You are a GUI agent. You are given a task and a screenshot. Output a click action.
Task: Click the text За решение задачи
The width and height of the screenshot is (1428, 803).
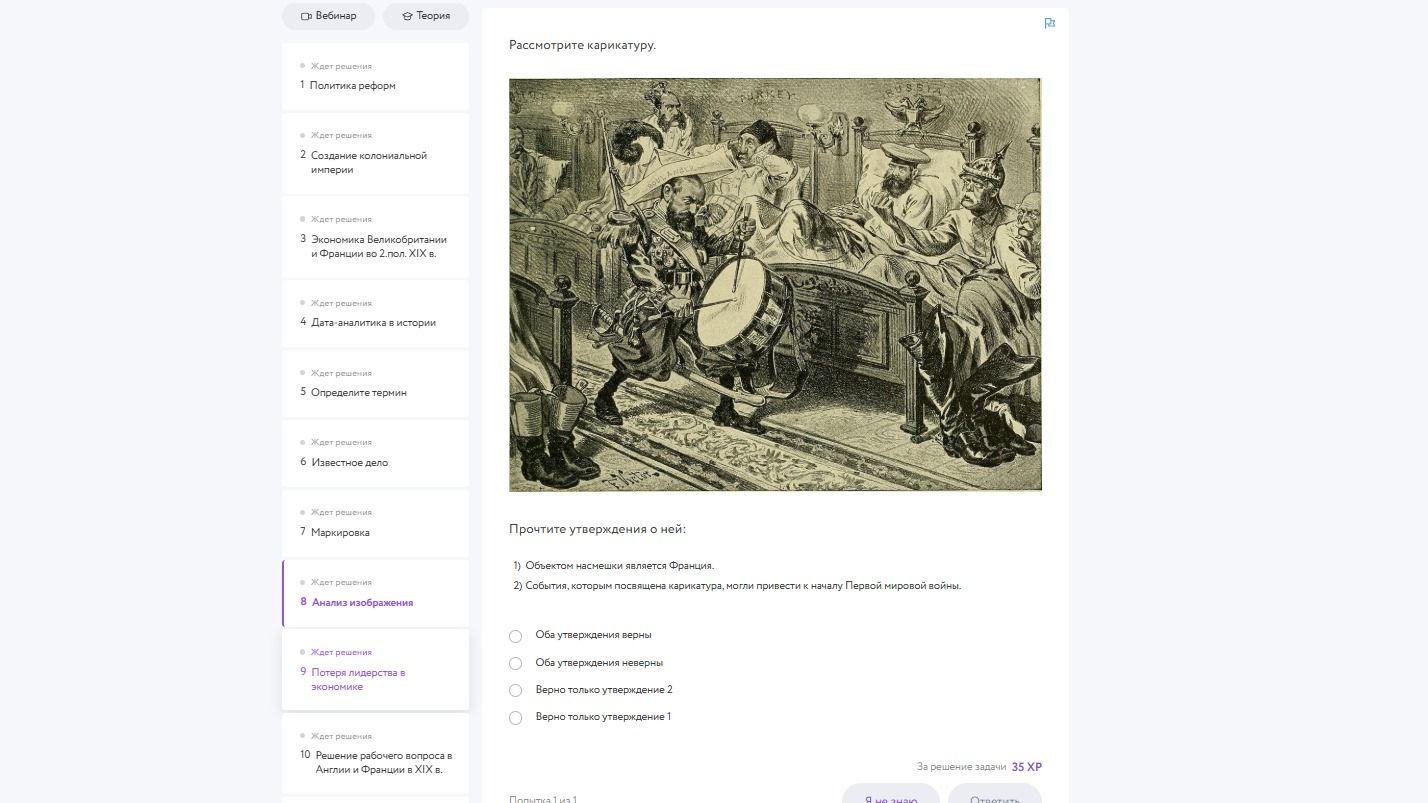pos(961,767)
